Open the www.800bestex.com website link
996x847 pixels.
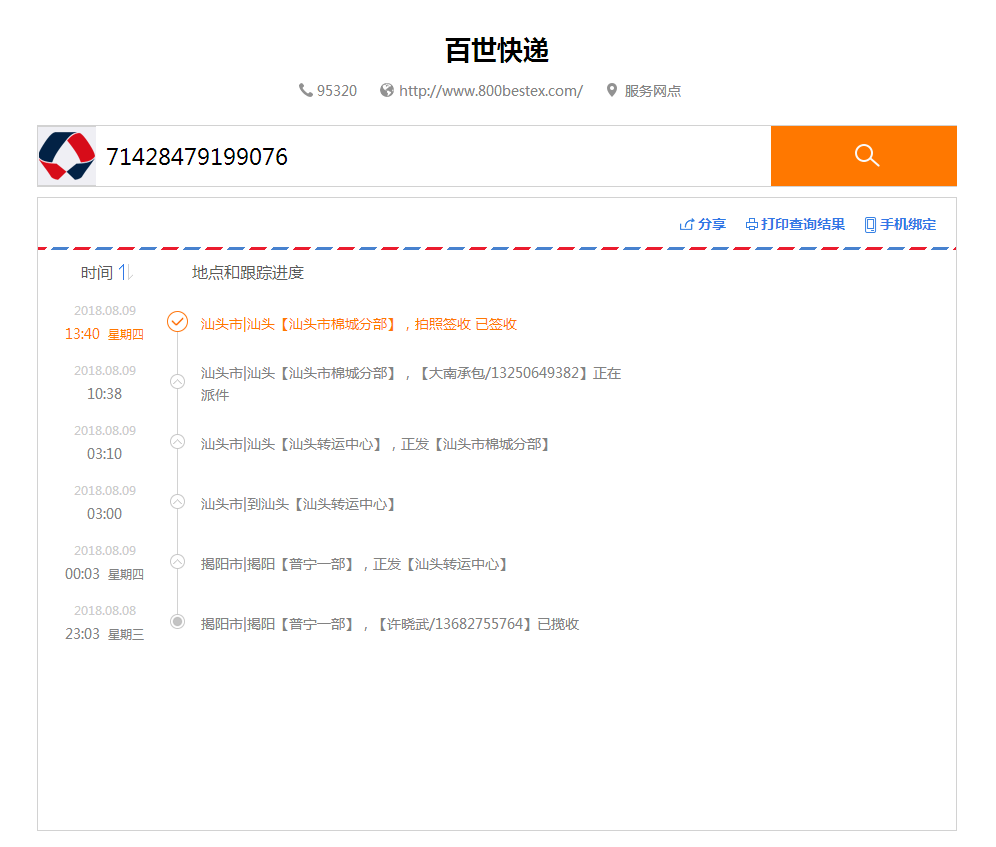490,91
